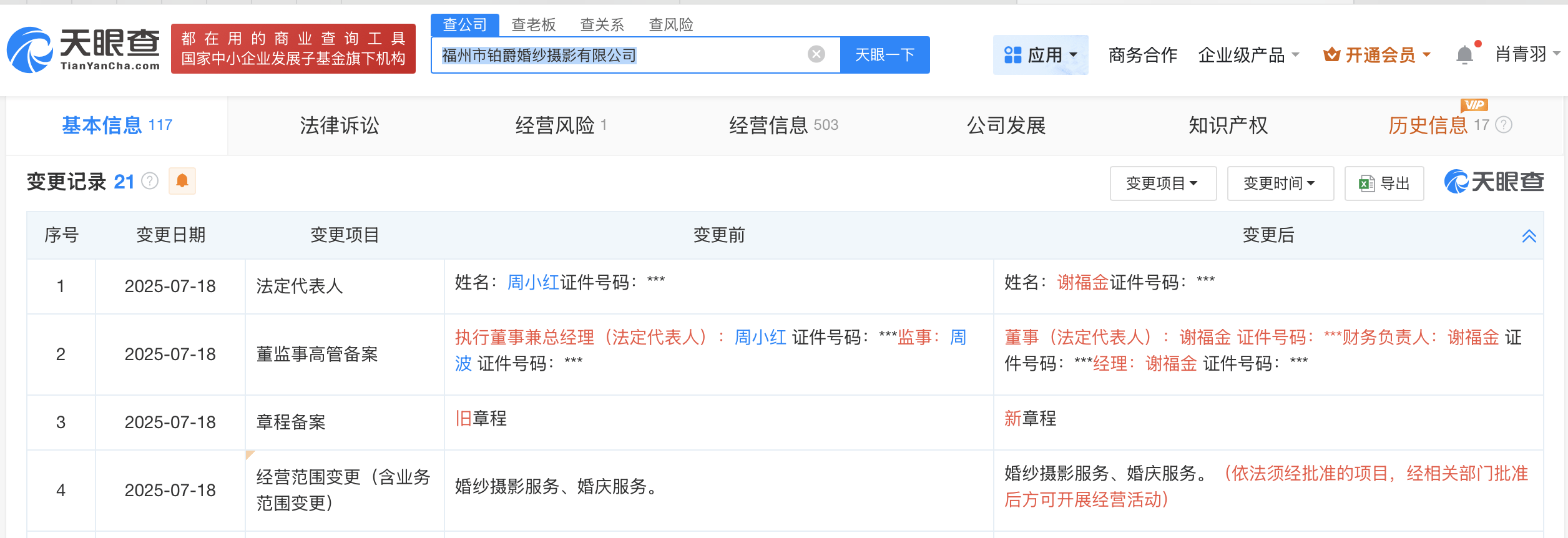Open the 变更时间 filter dropdown
The height and width of the screenshot is (538, 1568).
point(1280,183)
